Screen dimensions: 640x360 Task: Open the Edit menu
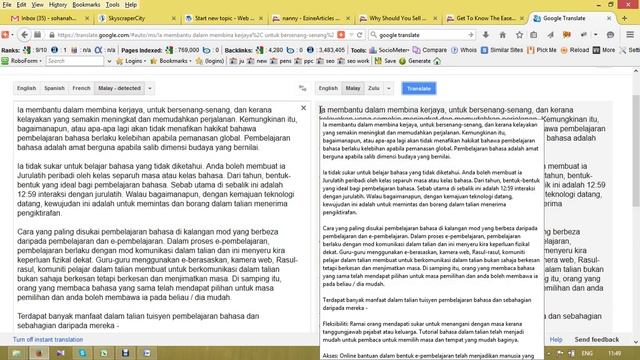(x=21, y=5)
